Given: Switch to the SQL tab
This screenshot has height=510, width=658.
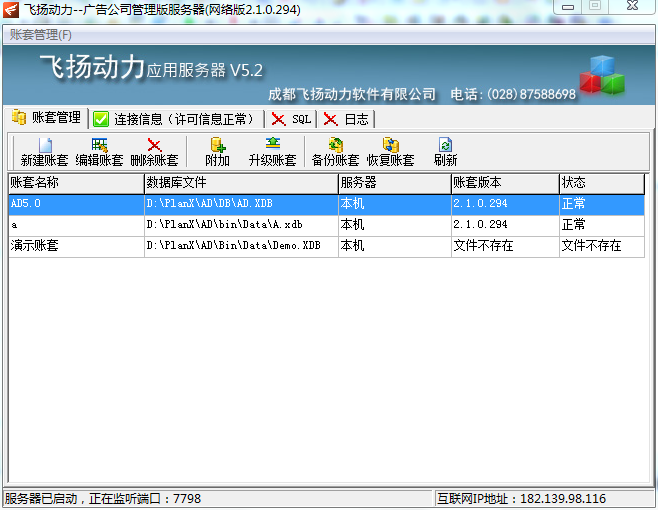Looking at the screenshot, I should pyautogui.click(x=291, y=119).
